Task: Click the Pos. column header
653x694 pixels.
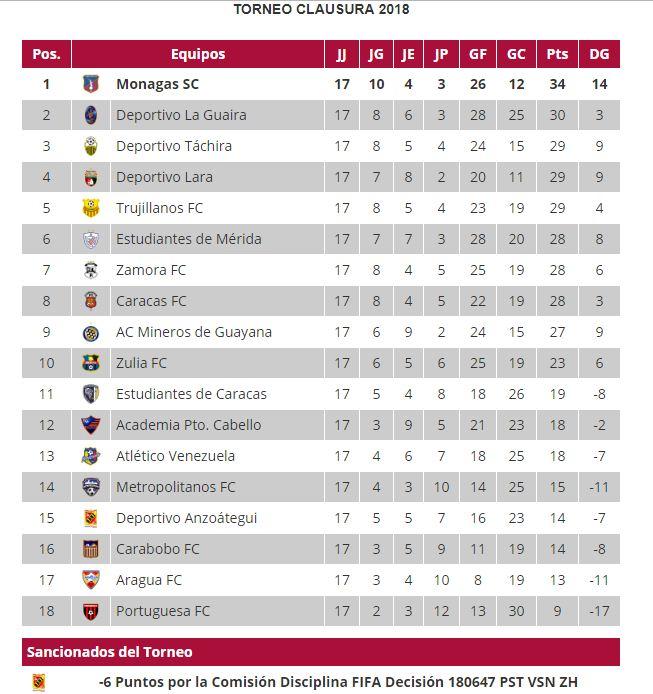Action: pos(46,54)
